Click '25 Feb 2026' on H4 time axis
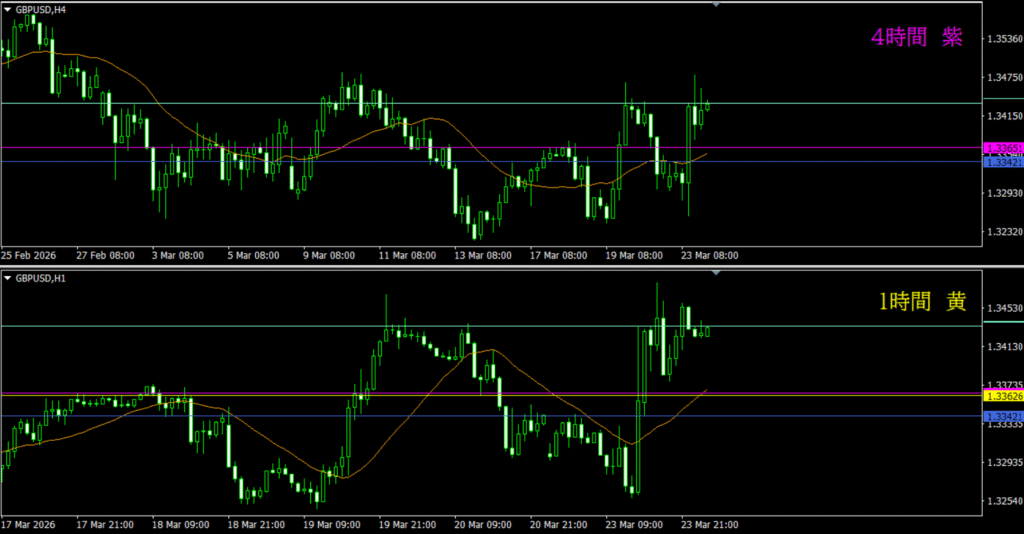 30,256
